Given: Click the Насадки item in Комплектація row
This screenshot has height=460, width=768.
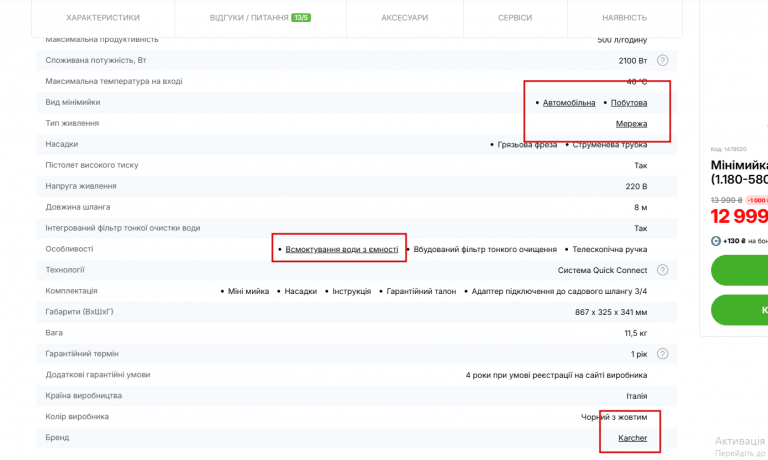Looking at the screenshot, I should (300, 291).
